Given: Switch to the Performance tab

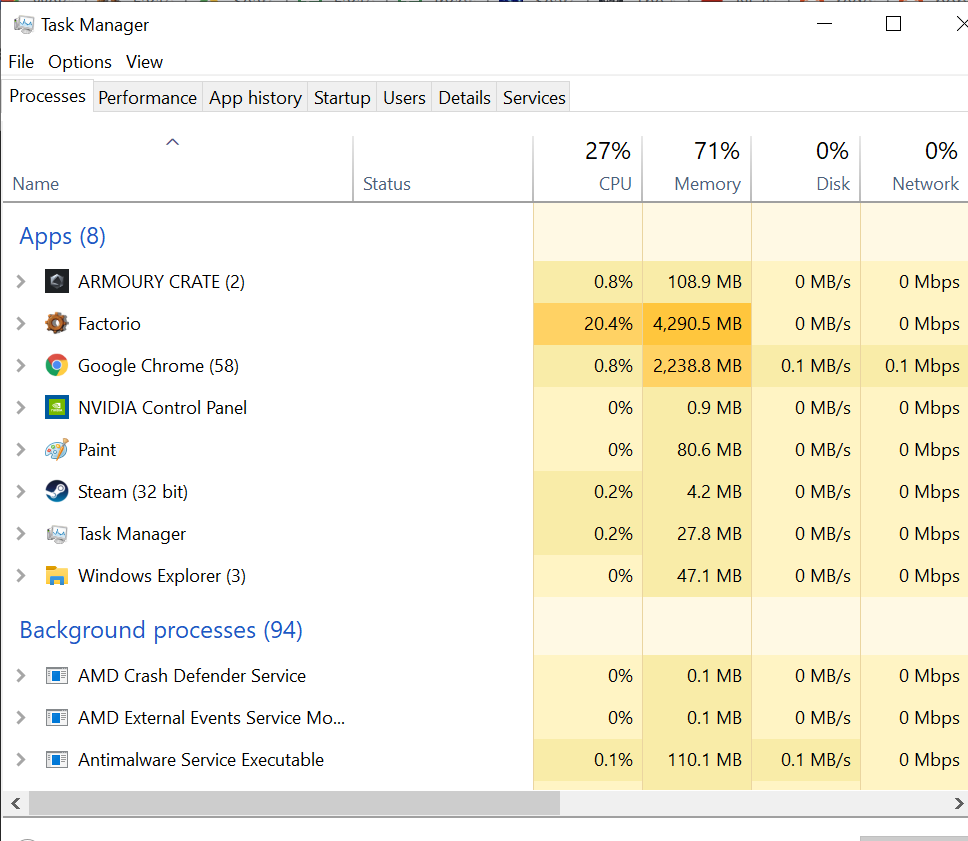Looking at the screenshot, I should [148, 98].
